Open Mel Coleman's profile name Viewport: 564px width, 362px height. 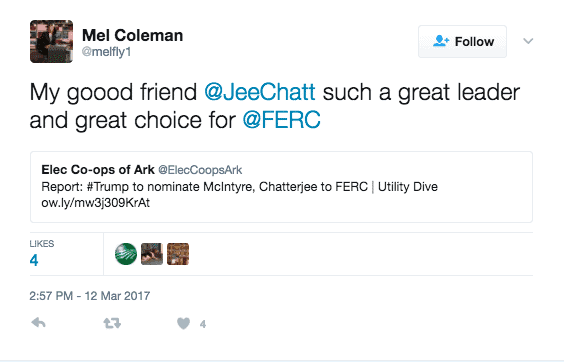click(x=132, y=35)
